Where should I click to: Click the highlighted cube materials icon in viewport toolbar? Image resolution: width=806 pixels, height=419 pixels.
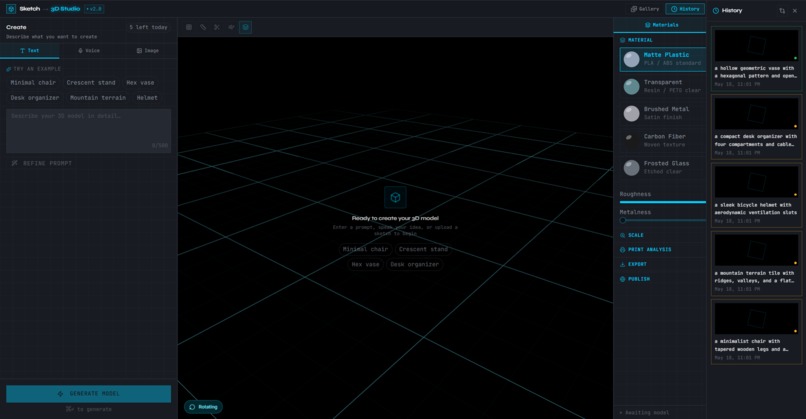[x=246, y=27]
